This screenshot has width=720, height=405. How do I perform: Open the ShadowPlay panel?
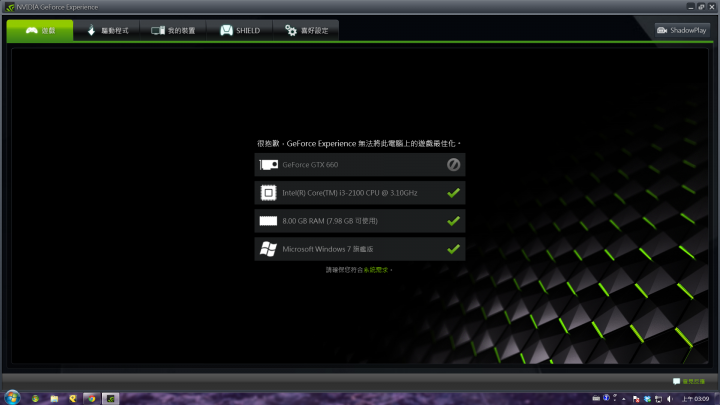[682, 30]
